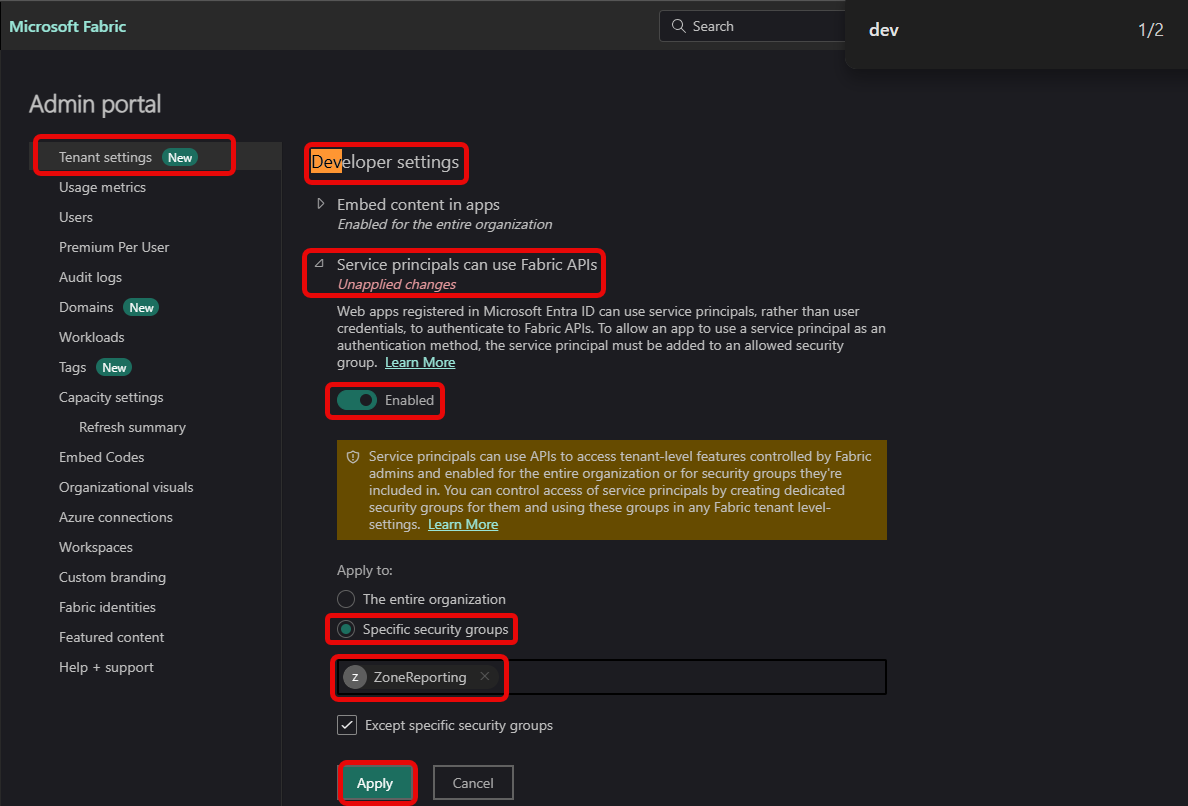
Task: Go to Users section
Action: (76, 217)
